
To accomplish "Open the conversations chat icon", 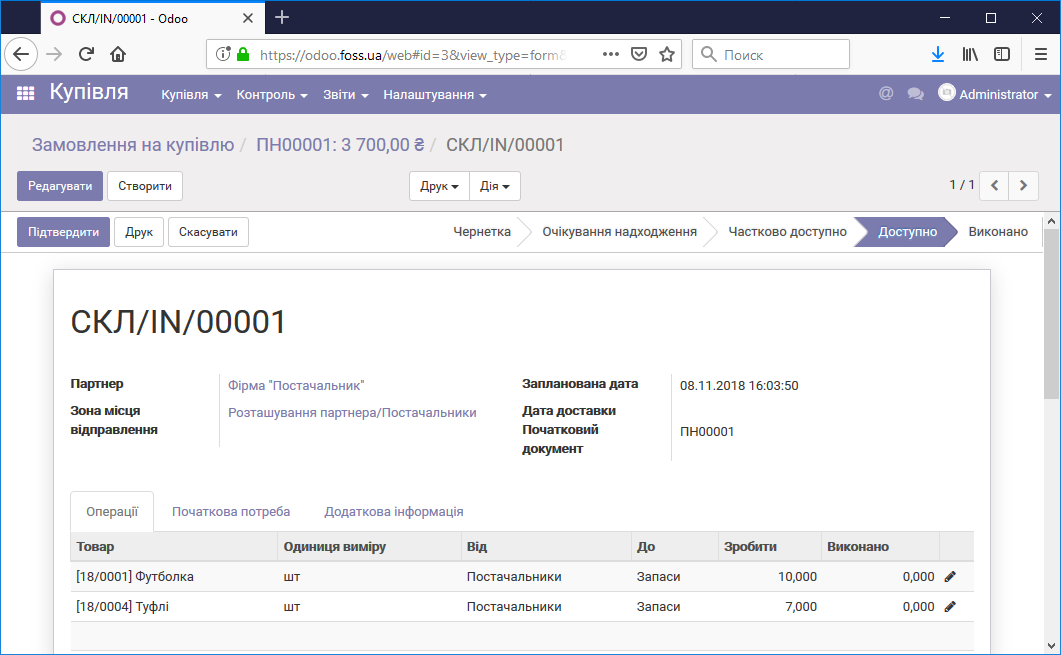I will [x=916, y=93].
